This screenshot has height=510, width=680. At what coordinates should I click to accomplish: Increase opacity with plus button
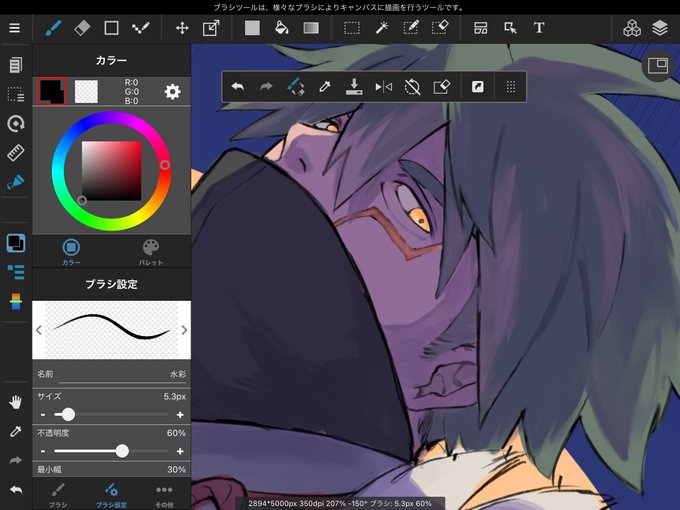[x=180, y=451]
